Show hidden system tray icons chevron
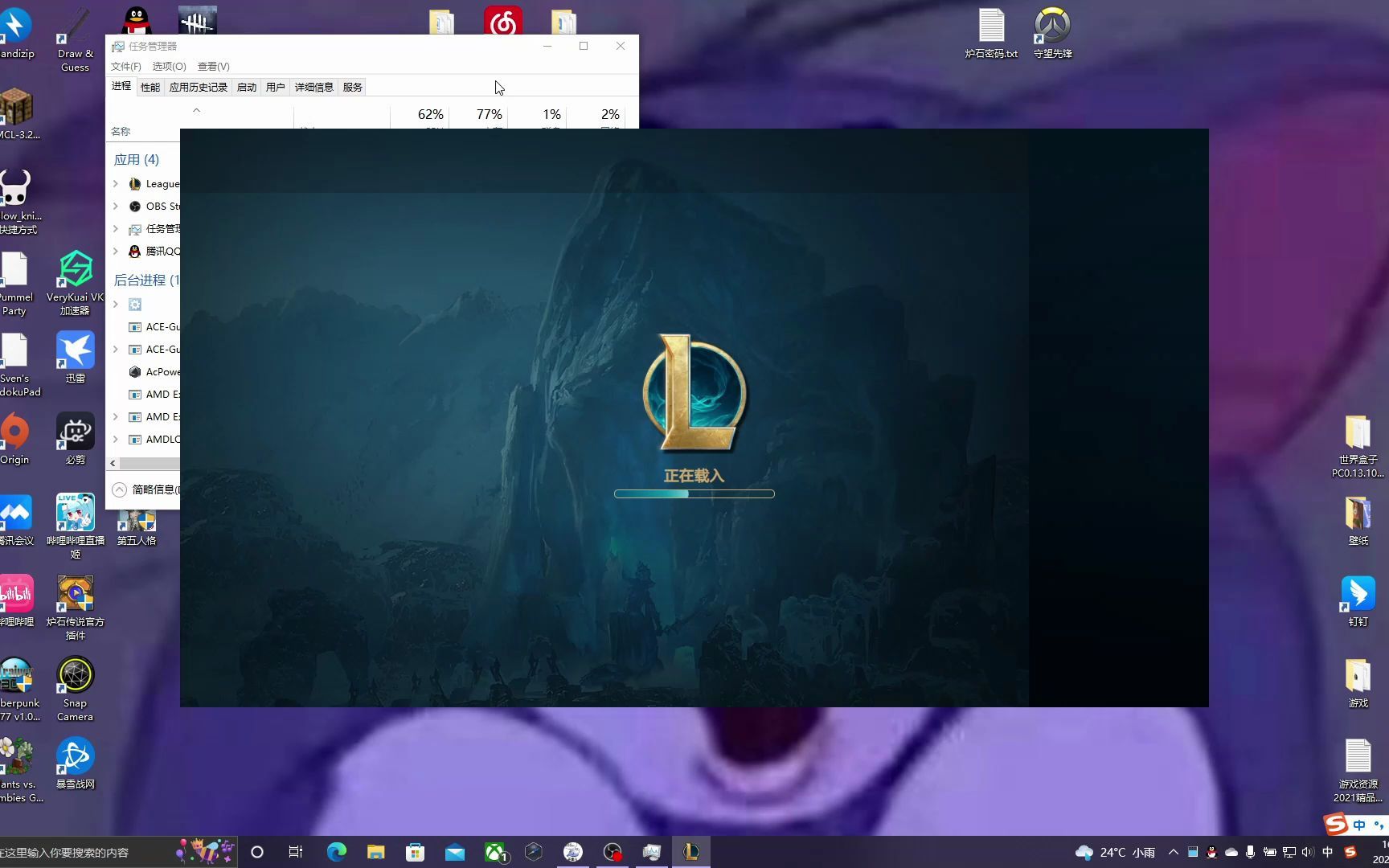This screenshot has height=868, width=1389. pos(1174,852)
